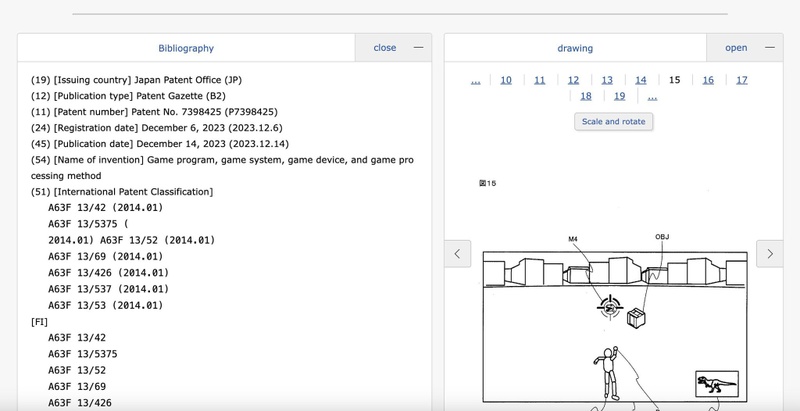Go to drawing page 16
Screen dimensions: 800x411
(708, 80)
